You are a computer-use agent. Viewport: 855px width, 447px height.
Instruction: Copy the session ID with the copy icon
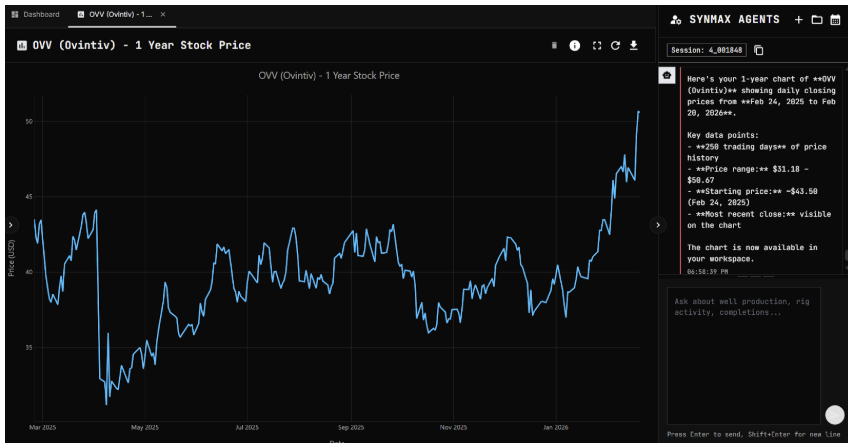pyautogui.click(x=759, y=50)
